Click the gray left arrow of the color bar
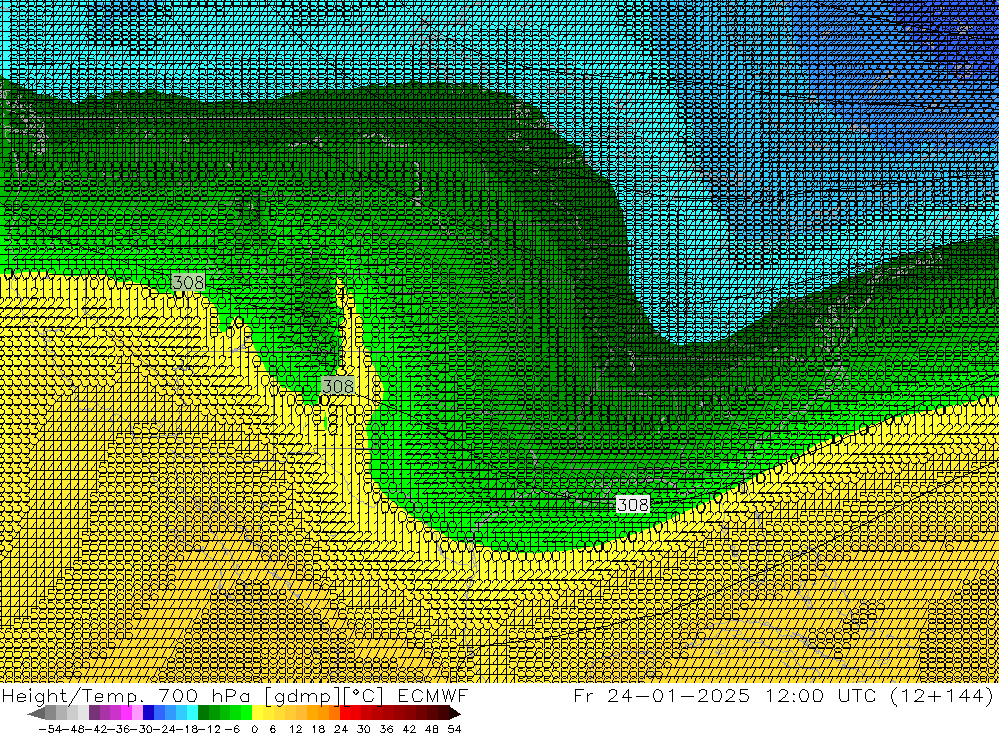The width and height of the screenshot is (1000, 733). [x=36, y=713]
